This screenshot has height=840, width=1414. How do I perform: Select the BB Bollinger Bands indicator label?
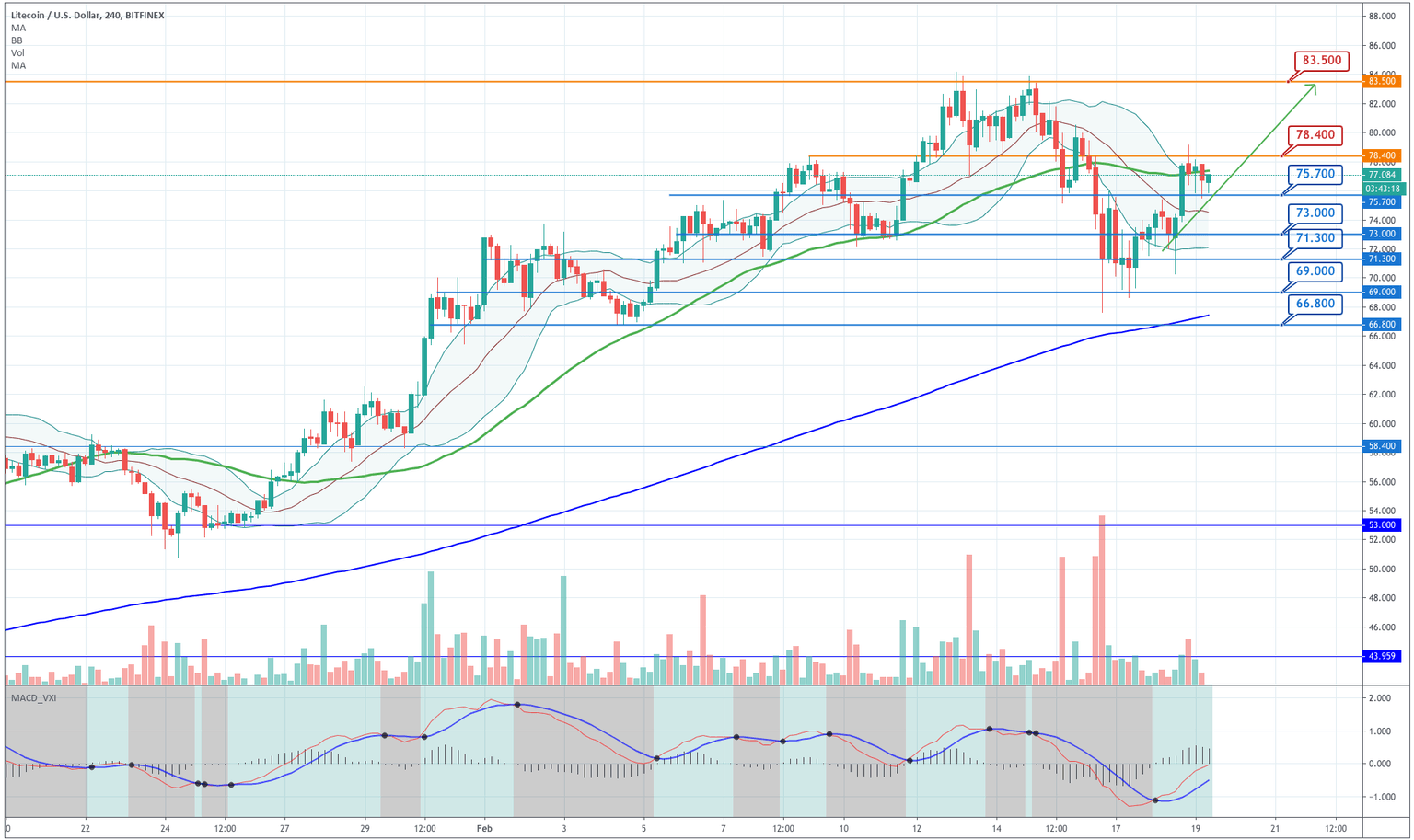(x=17, y=40)
